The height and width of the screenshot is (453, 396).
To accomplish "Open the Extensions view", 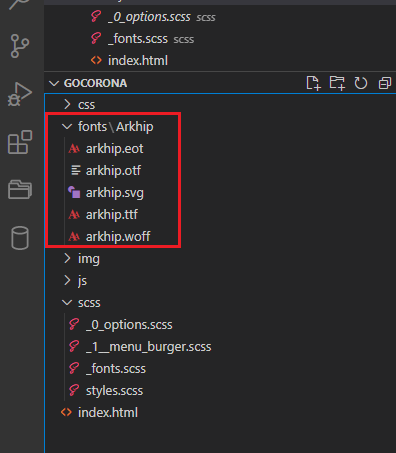I will [20, 142].
